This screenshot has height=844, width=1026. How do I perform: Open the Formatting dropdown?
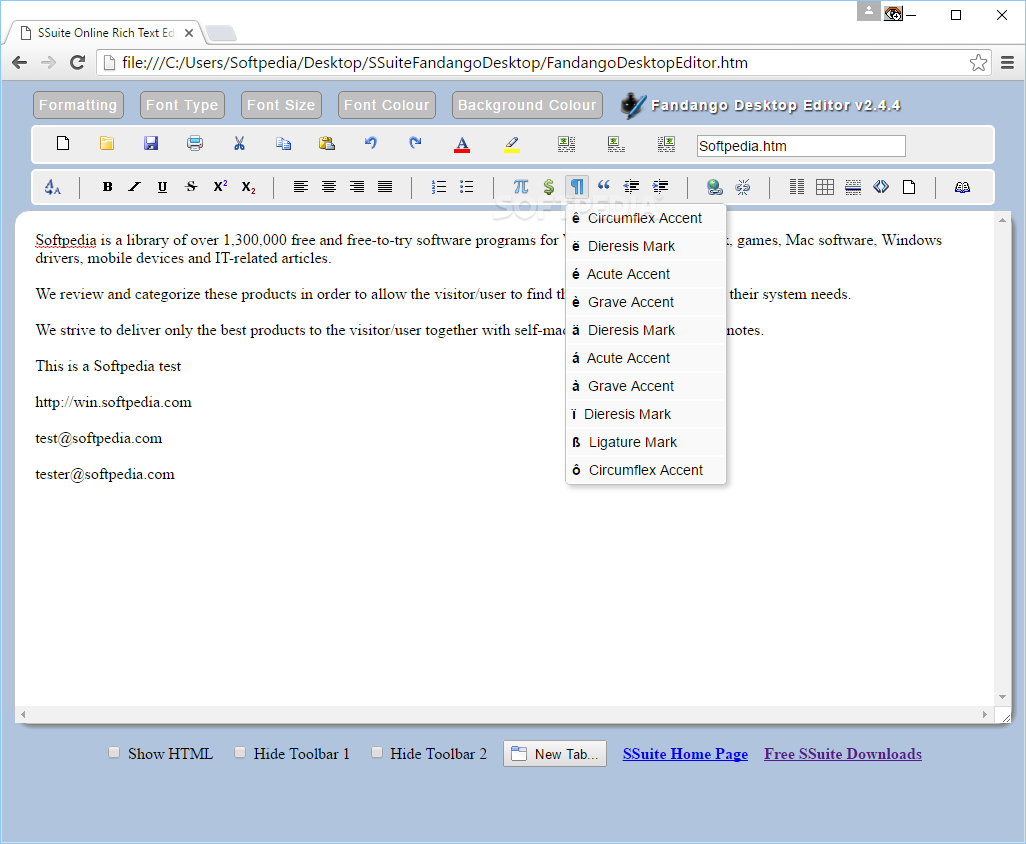click(x=79, y=105)
